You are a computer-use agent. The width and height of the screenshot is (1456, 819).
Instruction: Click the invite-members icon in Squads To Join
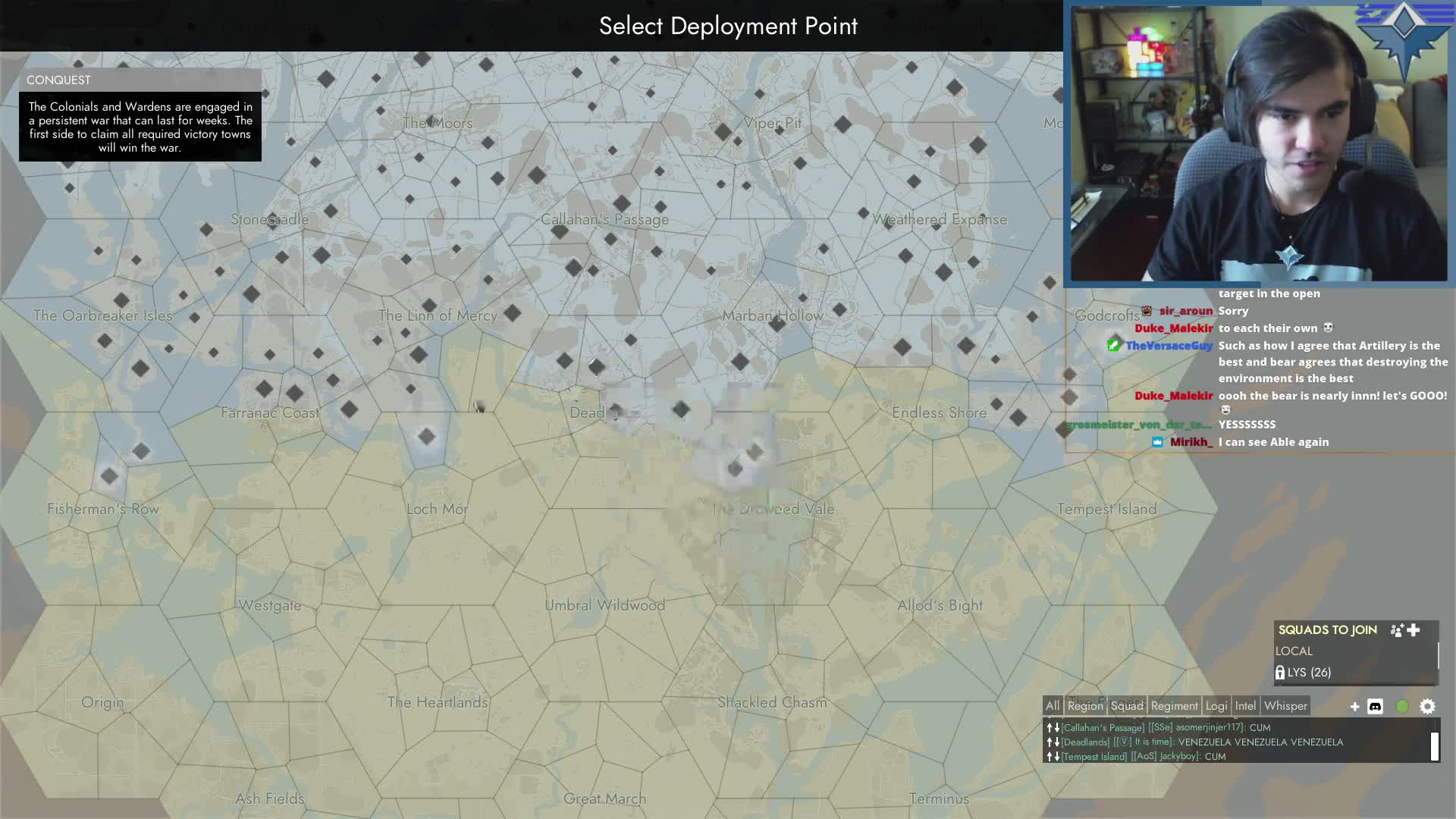pos(1397,630)
